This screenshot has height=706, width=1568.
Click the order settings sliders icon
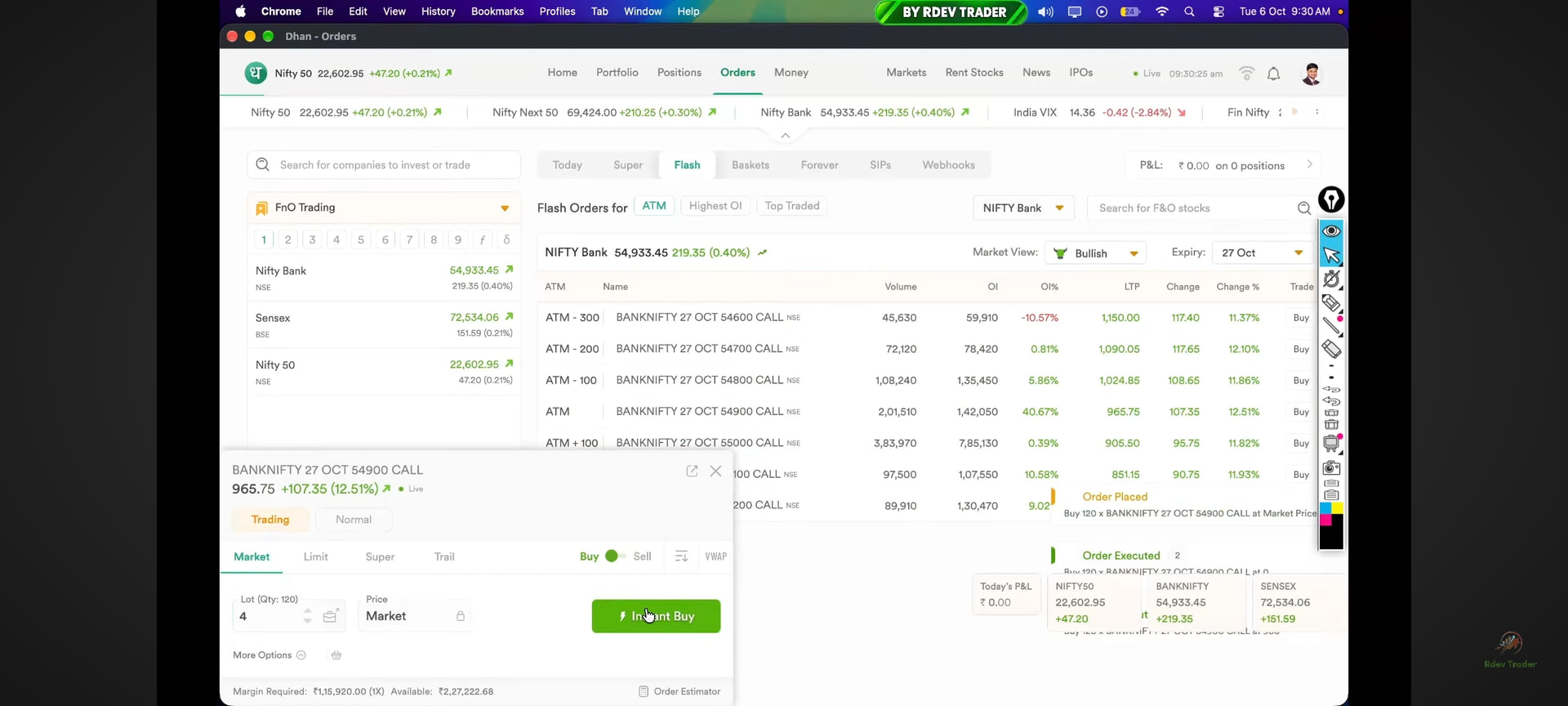[681, 556]
